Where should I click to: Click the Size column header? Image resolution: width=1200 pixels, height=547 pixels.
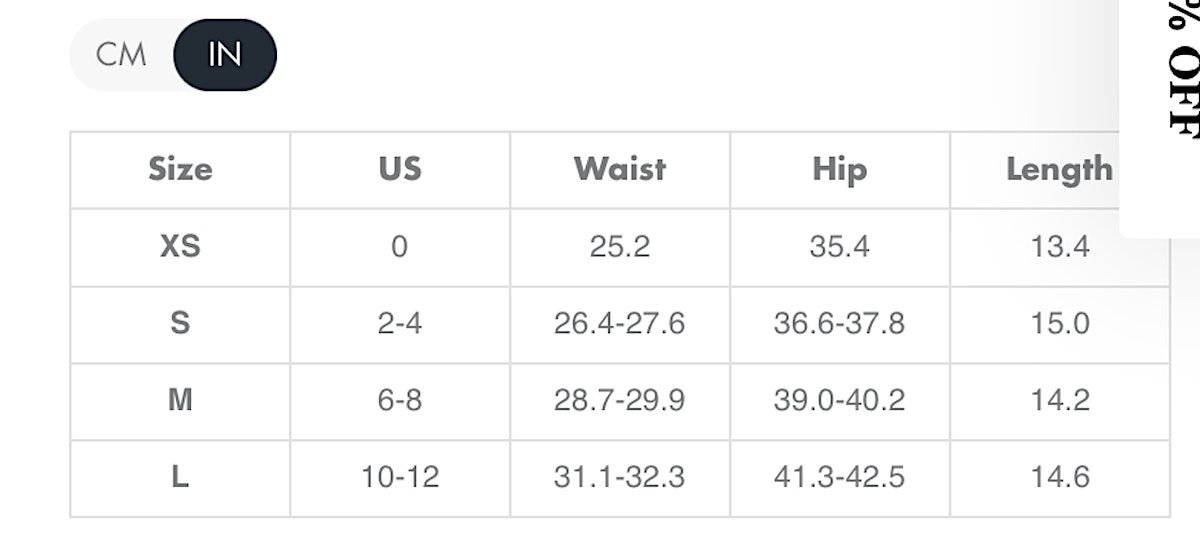(180, 169)
